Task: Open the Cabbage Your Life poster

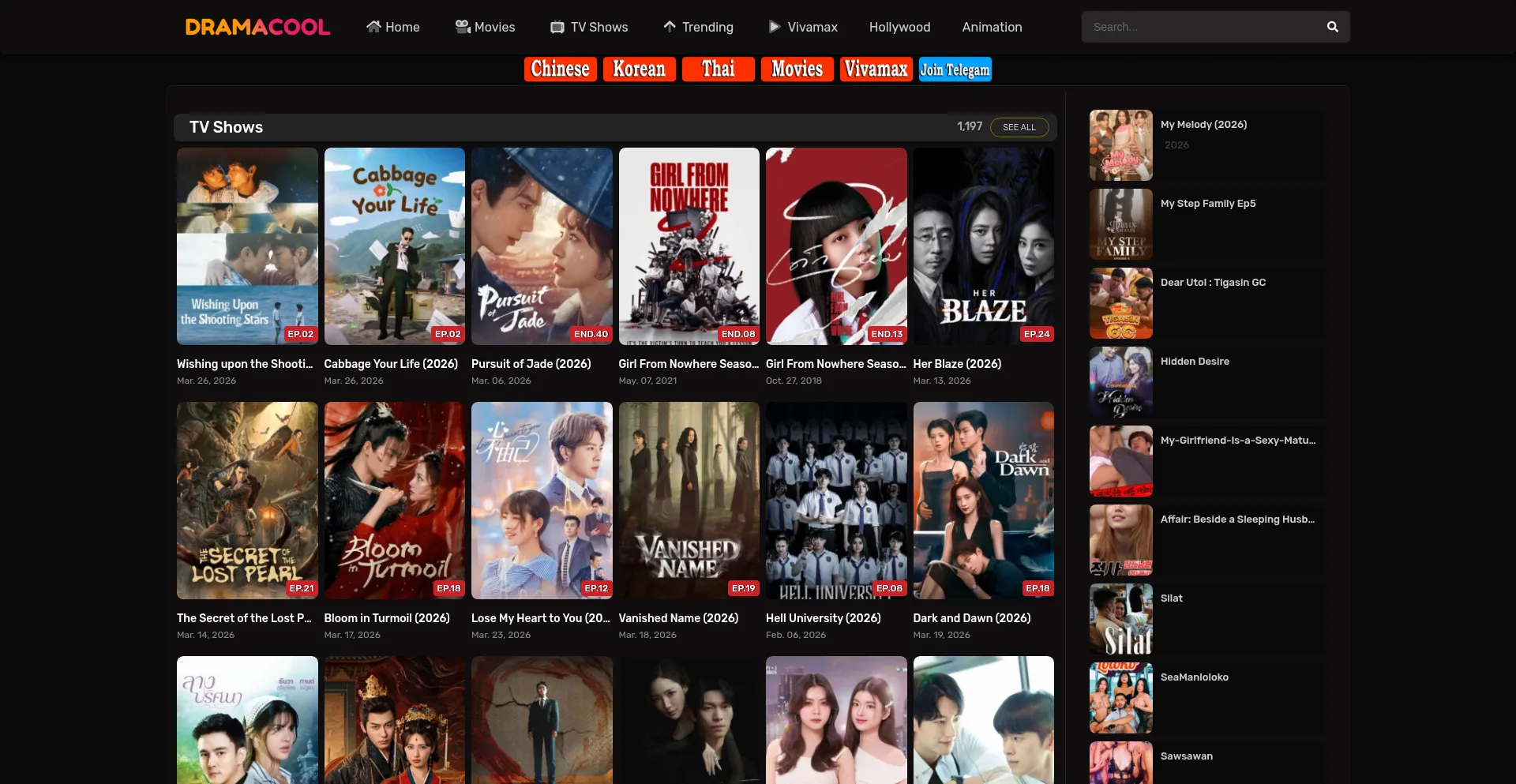Action: click(395, 246)
